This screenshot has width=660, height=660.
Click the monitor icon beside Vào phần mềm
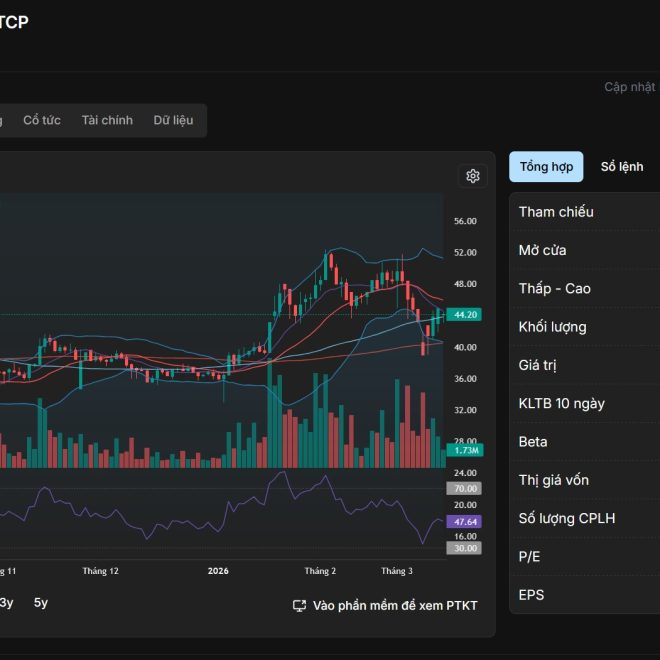299,606
